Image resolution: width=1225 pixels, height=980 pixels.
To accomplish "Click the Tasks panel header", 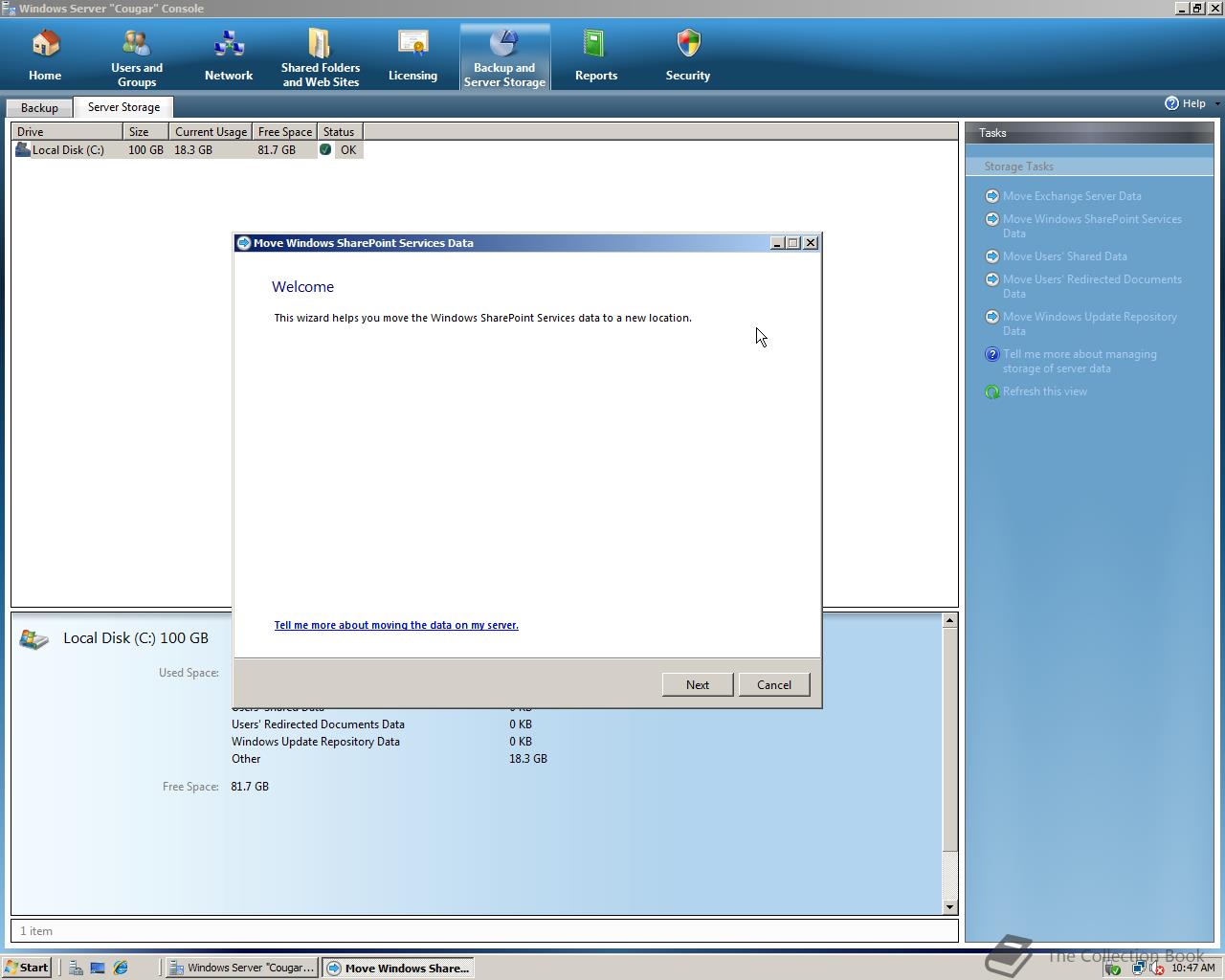I will pos(1089,133).
